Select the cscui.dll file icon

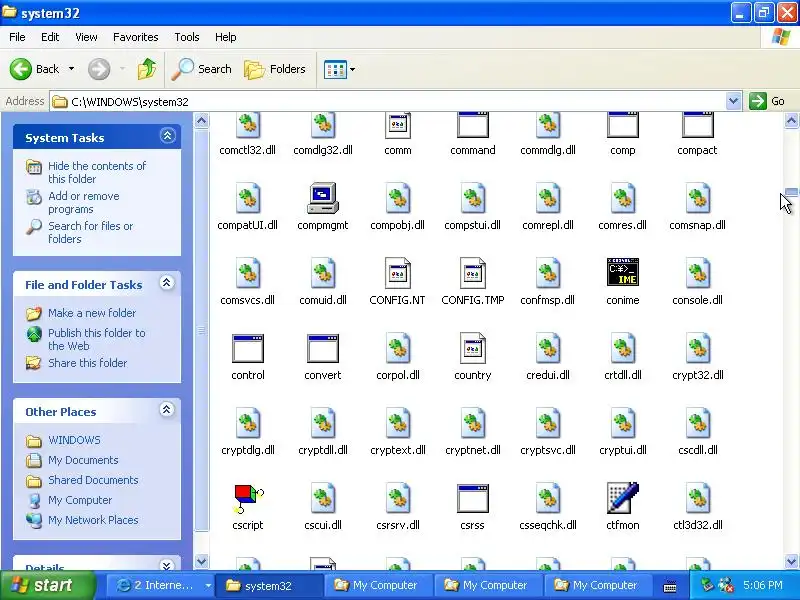323,498
